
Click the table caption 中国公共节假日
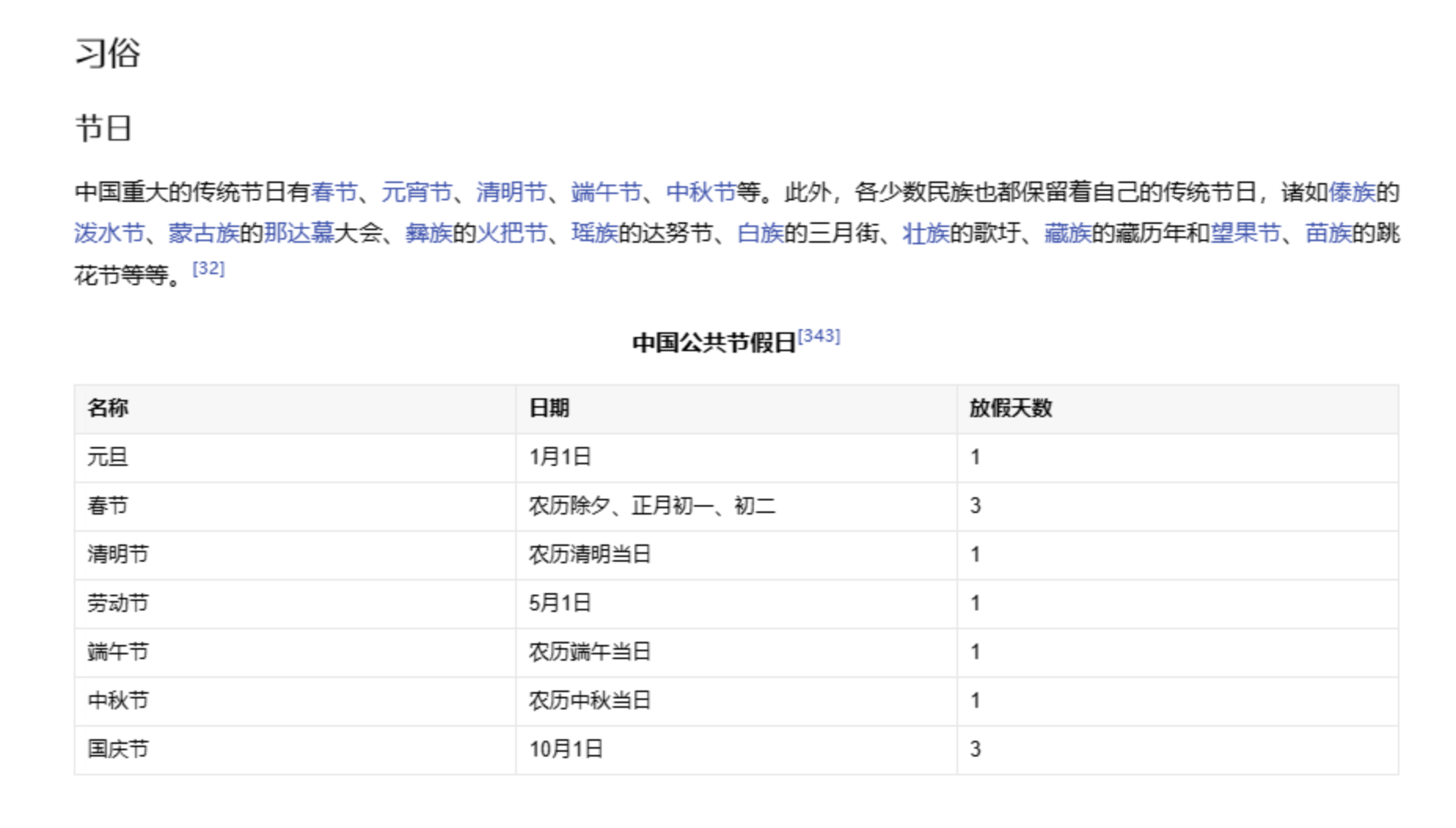(715, 343)
